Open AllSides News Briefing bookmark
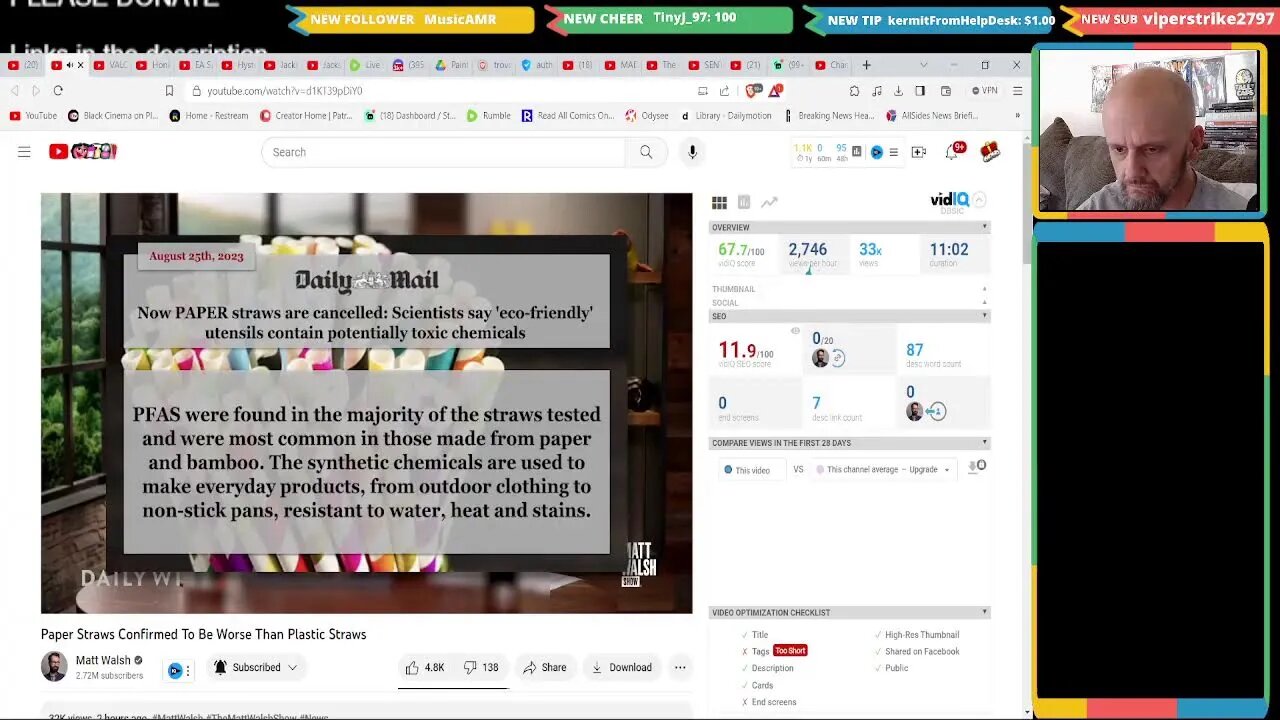Screen dimensions: 1280x720 (932, 116)
